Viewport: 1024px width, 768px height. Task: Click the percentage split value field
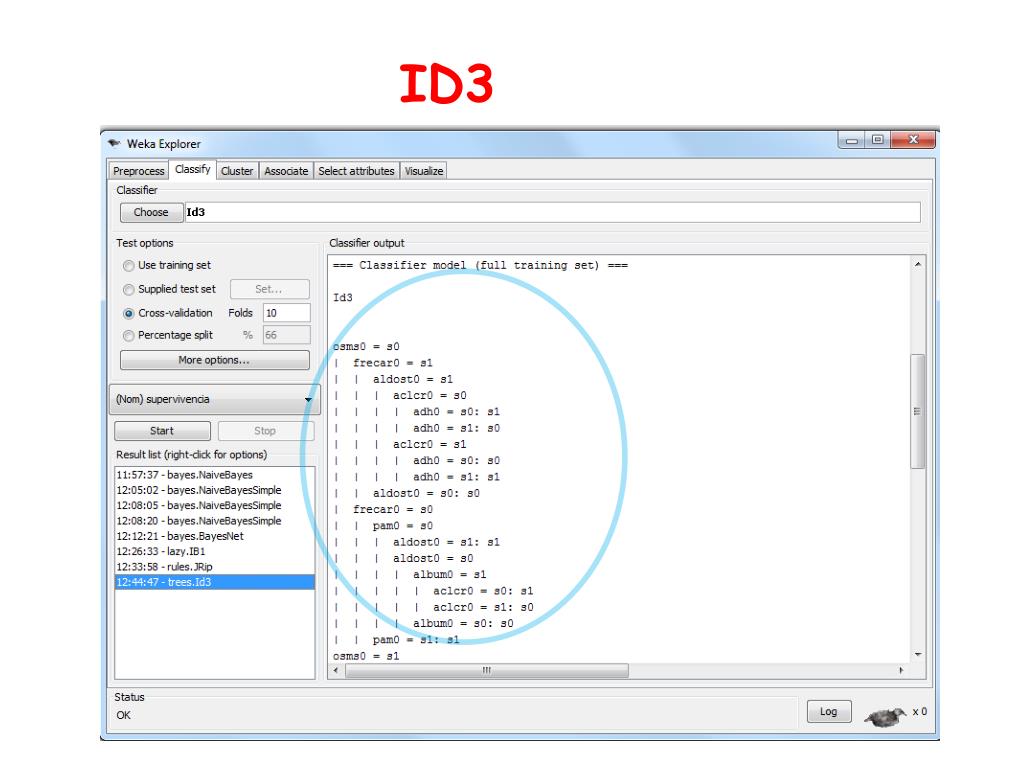pos(287,336)
